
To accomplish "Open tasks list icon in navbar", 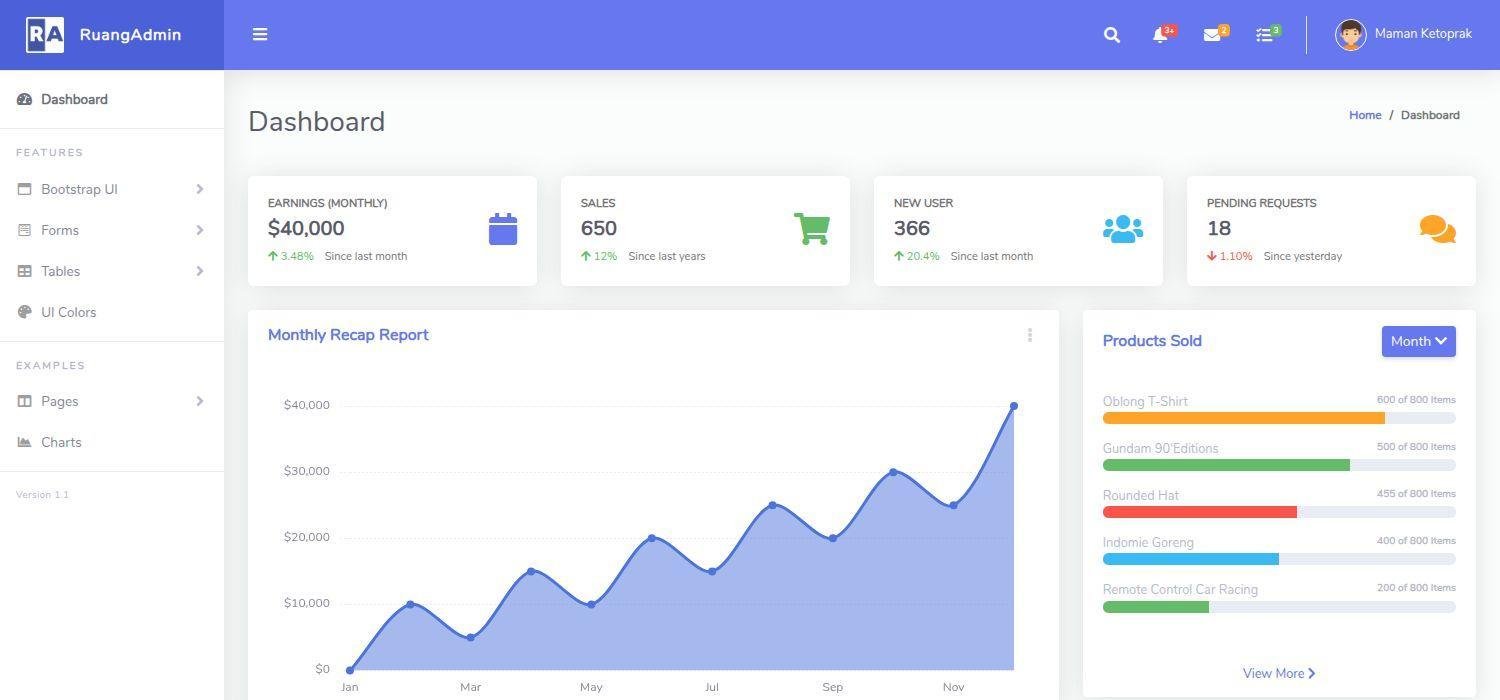I will click(x=1264, y=35).
